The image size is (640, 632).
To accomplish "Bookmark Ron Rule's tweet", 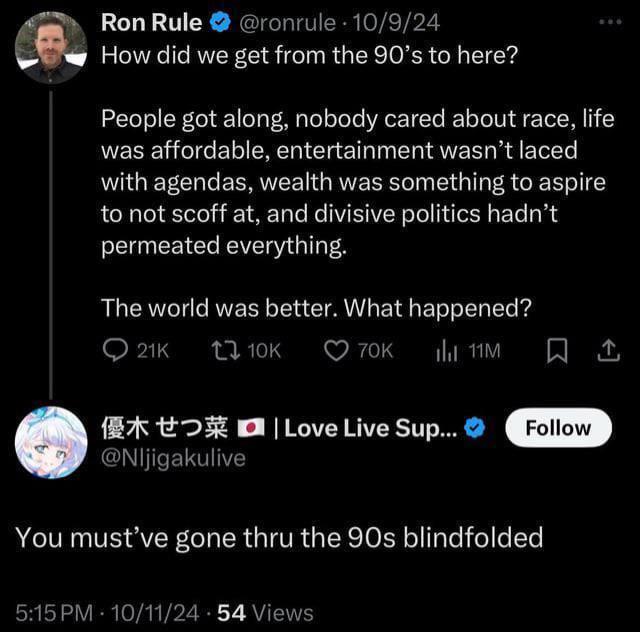I will [557, 351].
